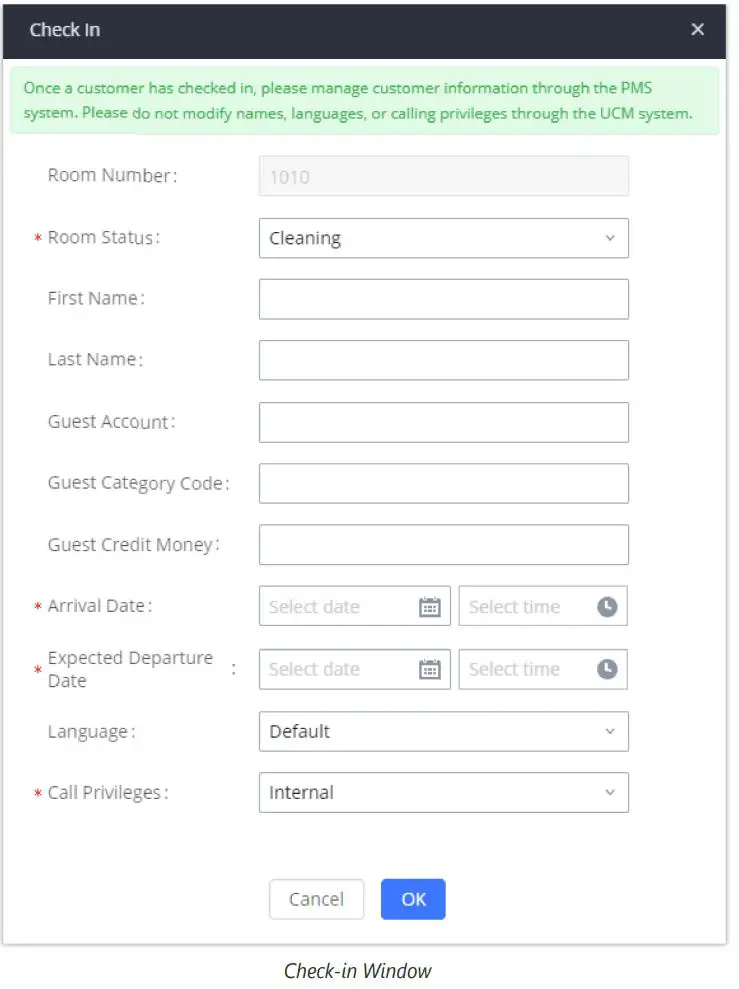Click the Guest Category Code field
This screenshot has height=989, width=739.
point(443,483)
